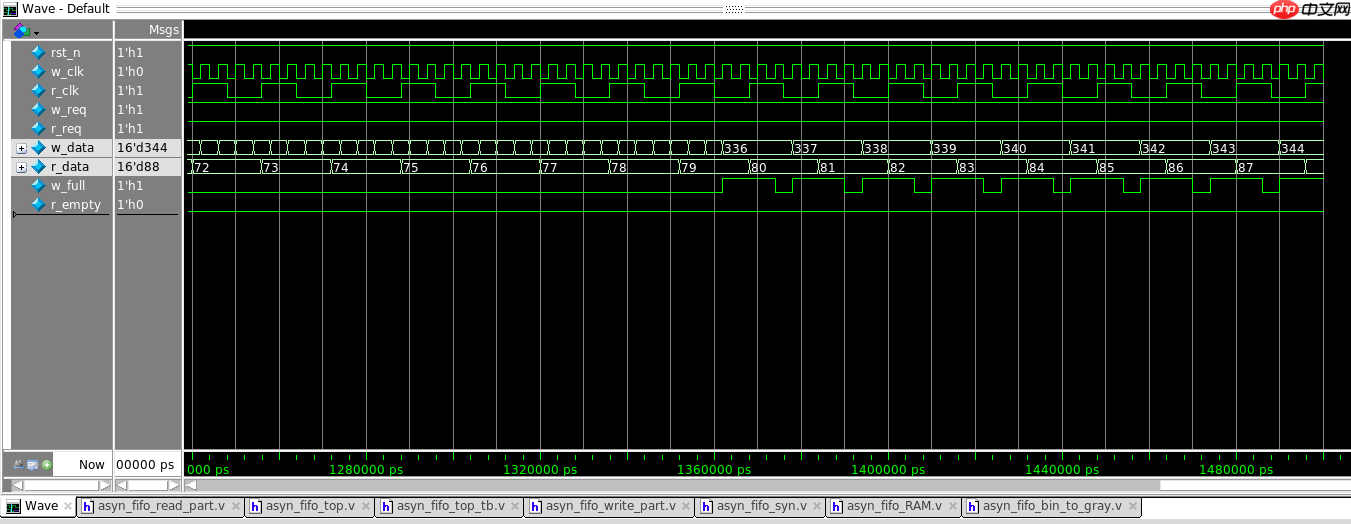The width and height of the screenshot is (1351, 524).
Task: Click the 1360000 ps mark on the timeline
Action: 714,469
